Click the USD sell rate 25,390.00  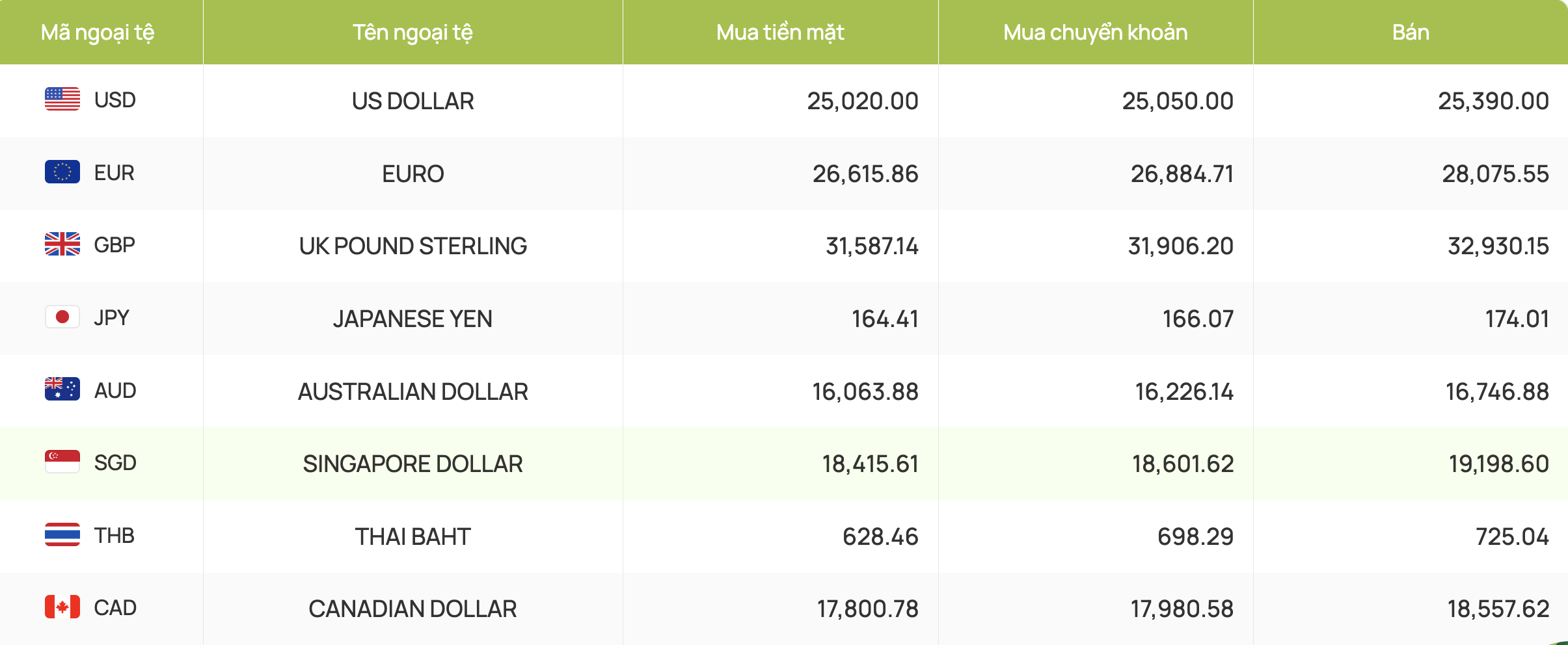(x=1493, y=101)
